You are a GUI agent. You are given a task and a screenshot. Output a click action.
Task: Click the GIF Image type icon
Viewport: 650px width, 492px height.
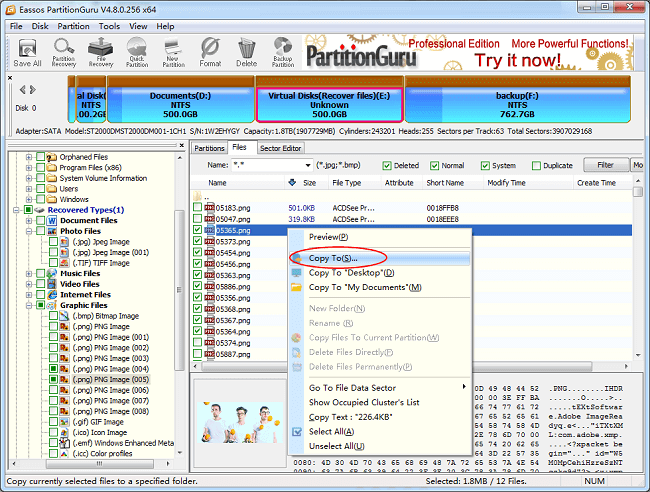click(x=64, y=422)
